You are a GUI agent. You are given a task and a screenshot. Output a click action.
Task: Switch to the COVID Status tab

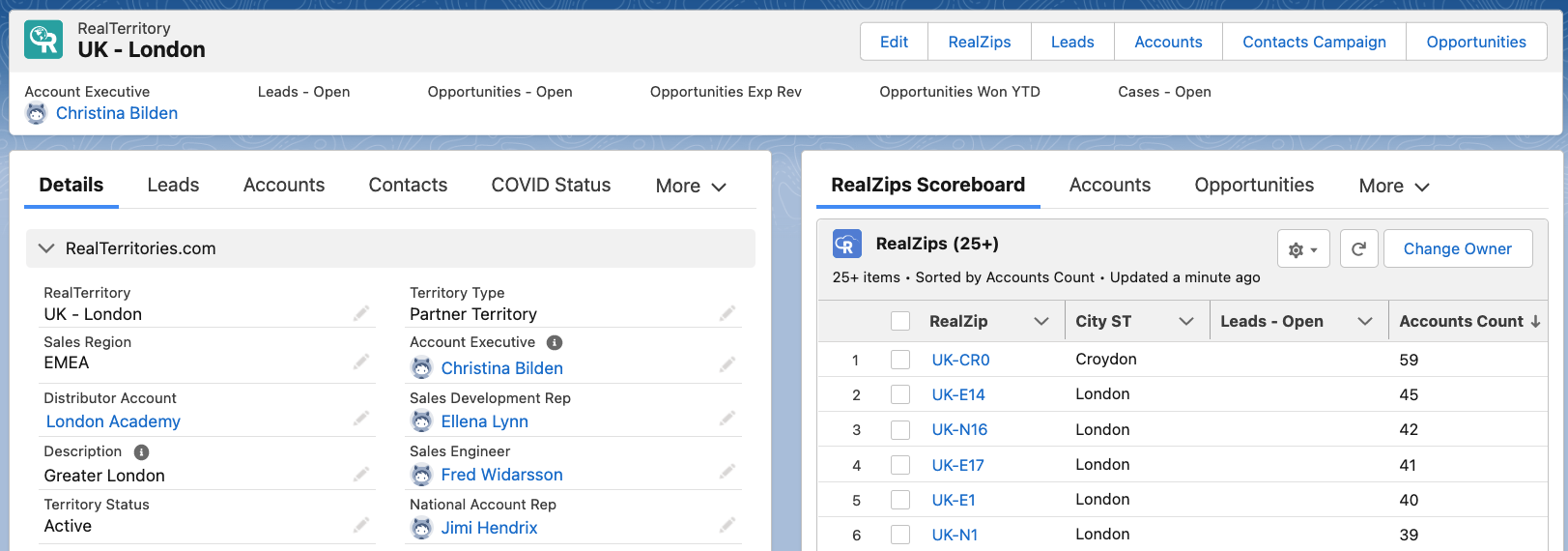(551, 185)
